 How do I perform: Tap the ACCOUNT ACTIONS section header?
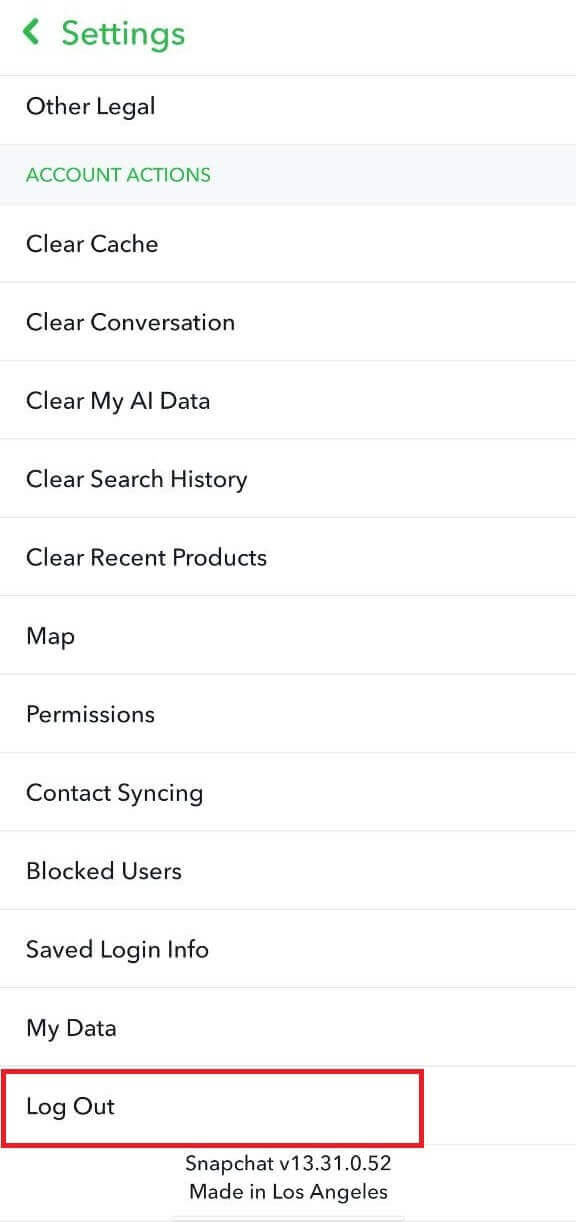(117, 175)
